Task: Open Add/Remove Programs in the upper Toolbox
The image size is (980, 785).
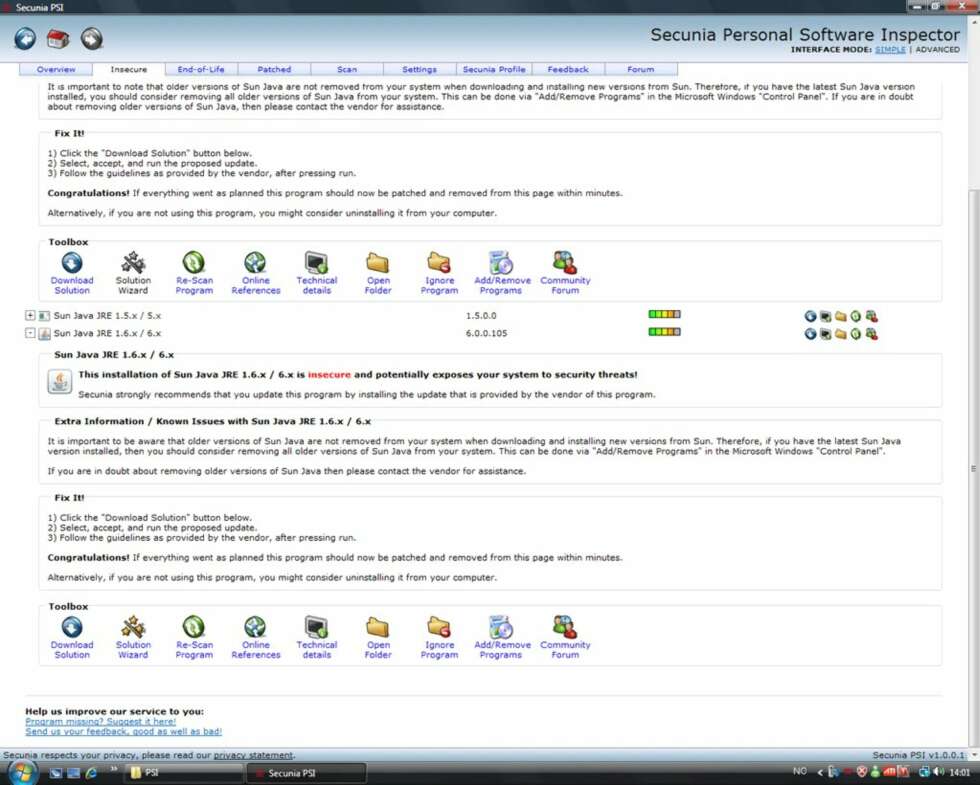Action: 501,273
